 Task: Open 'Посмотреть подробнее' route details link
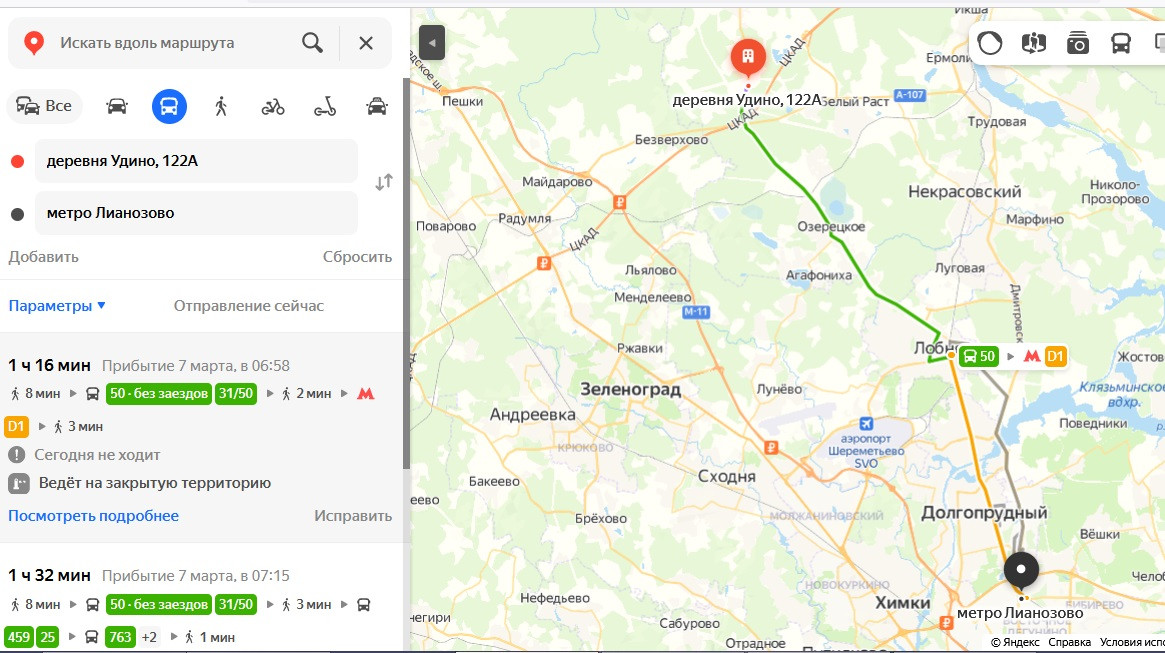(94, 516)
